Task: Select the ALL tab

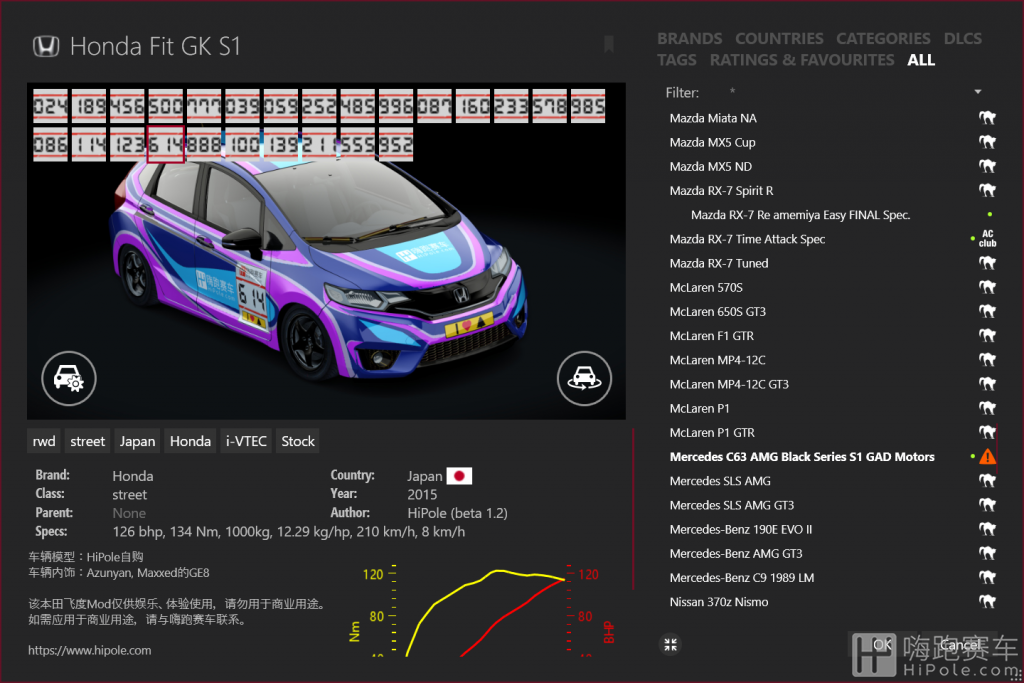Action: pyautogui.click(x=921, y=60)
